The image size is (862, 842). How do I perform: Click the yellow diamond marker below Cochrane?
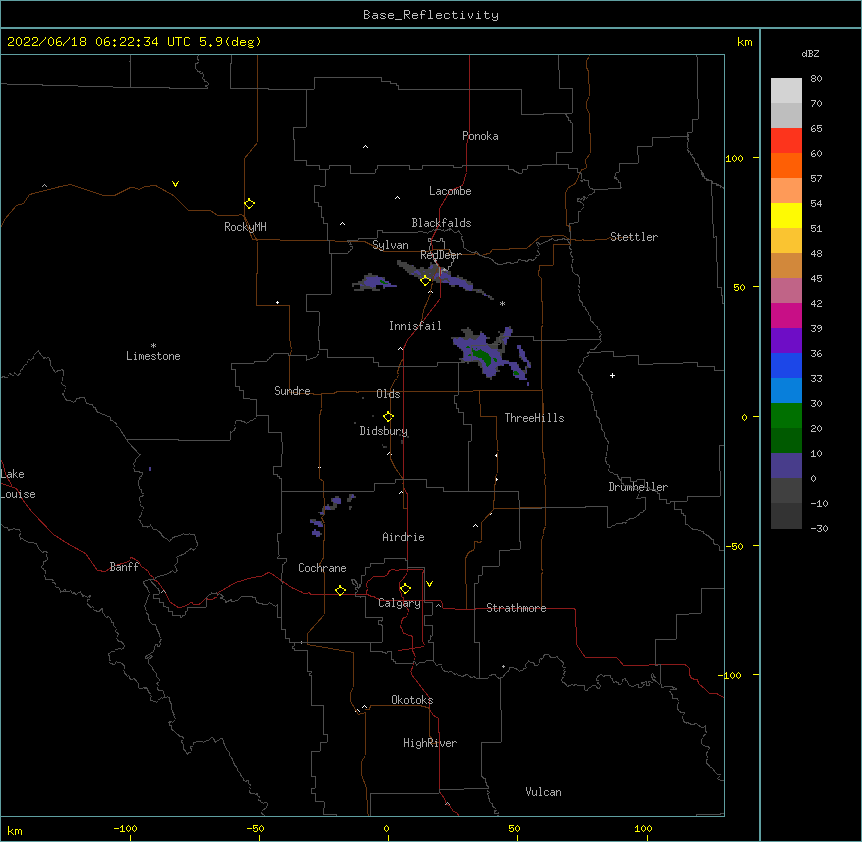(x=340, y=590)
